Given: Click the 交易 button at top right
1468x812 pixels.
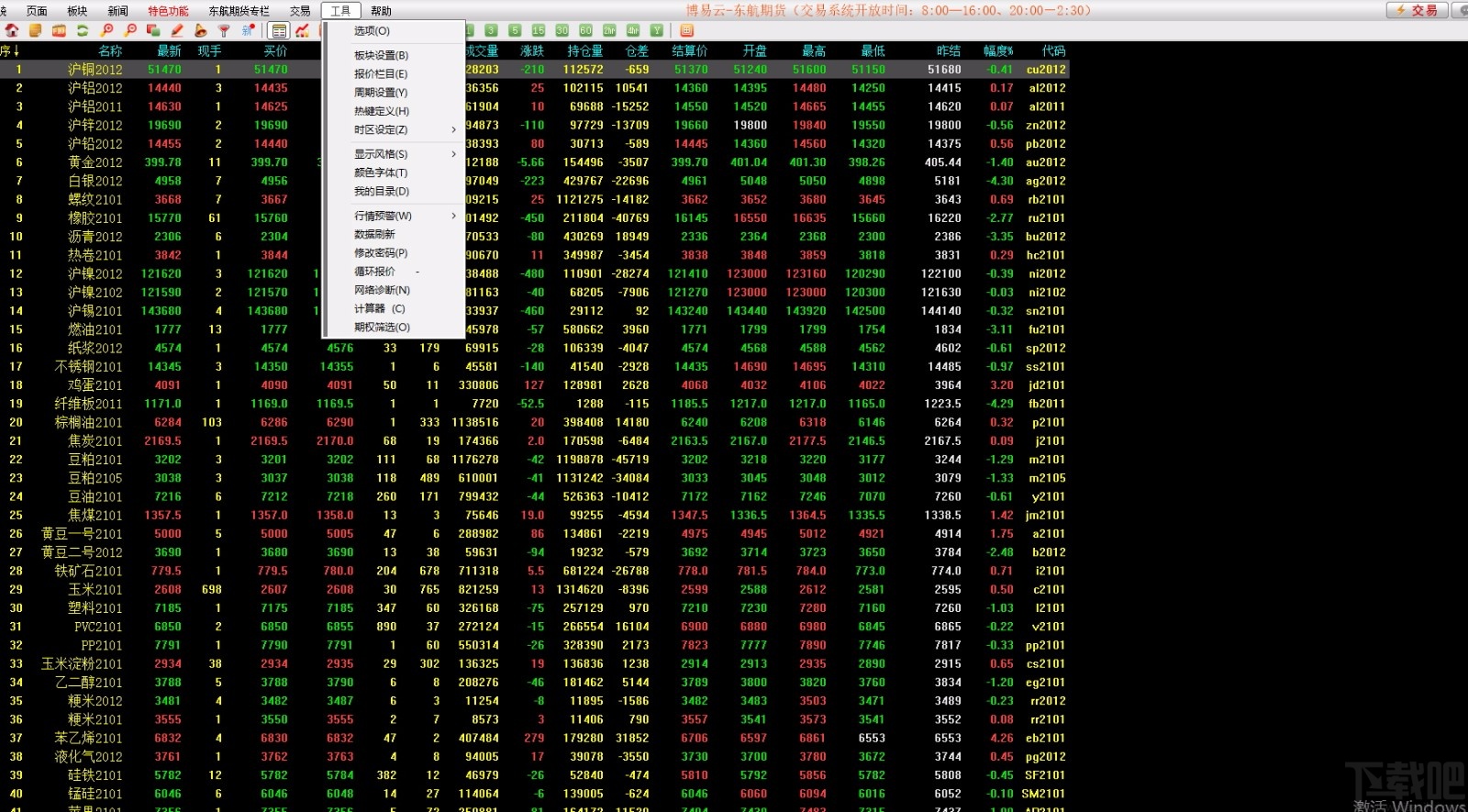Looking at the screenshot, I should (1418, 10).
